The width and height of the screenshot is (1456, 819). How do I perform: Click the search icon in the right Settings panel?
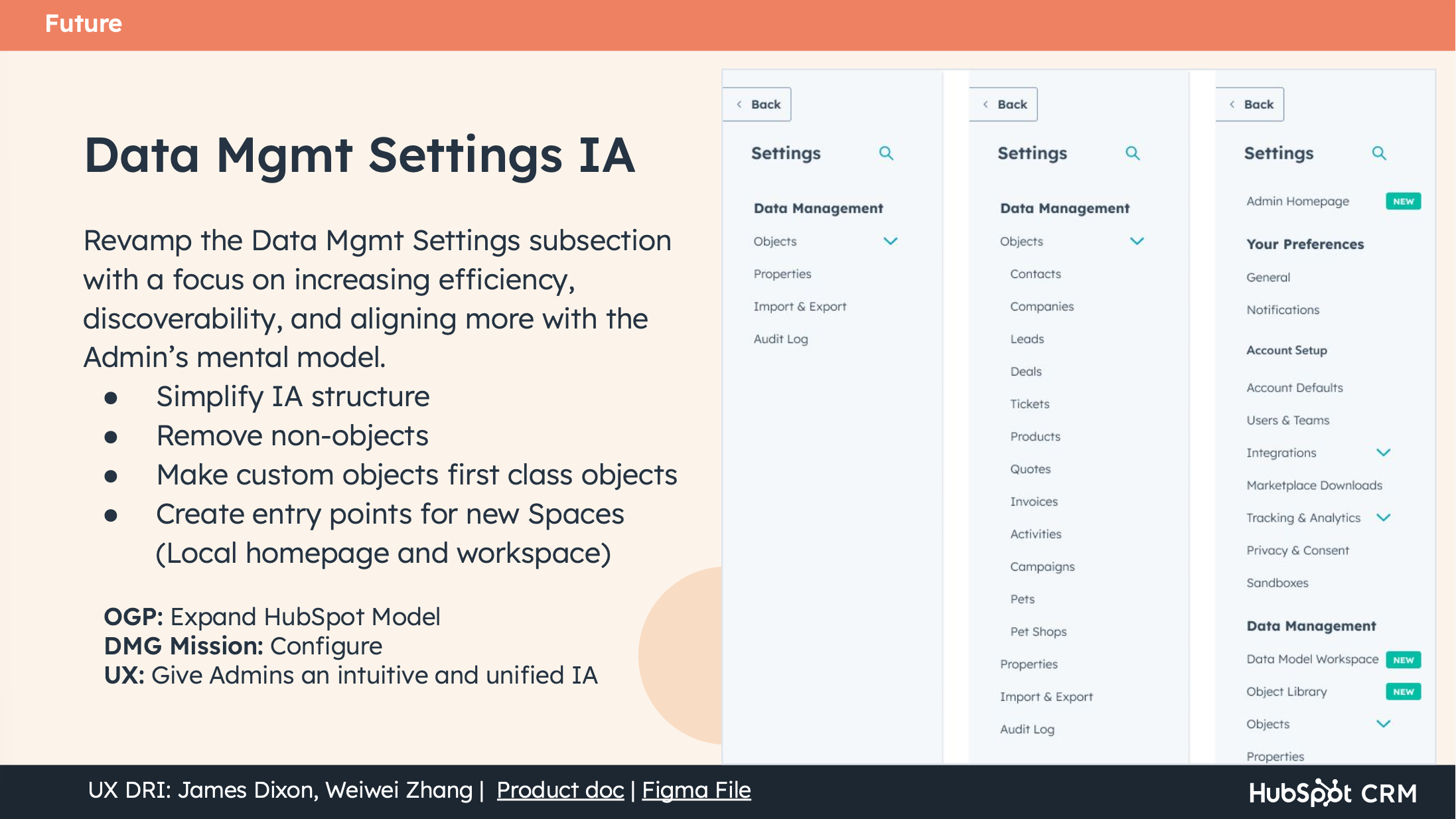click(1379, 153)
